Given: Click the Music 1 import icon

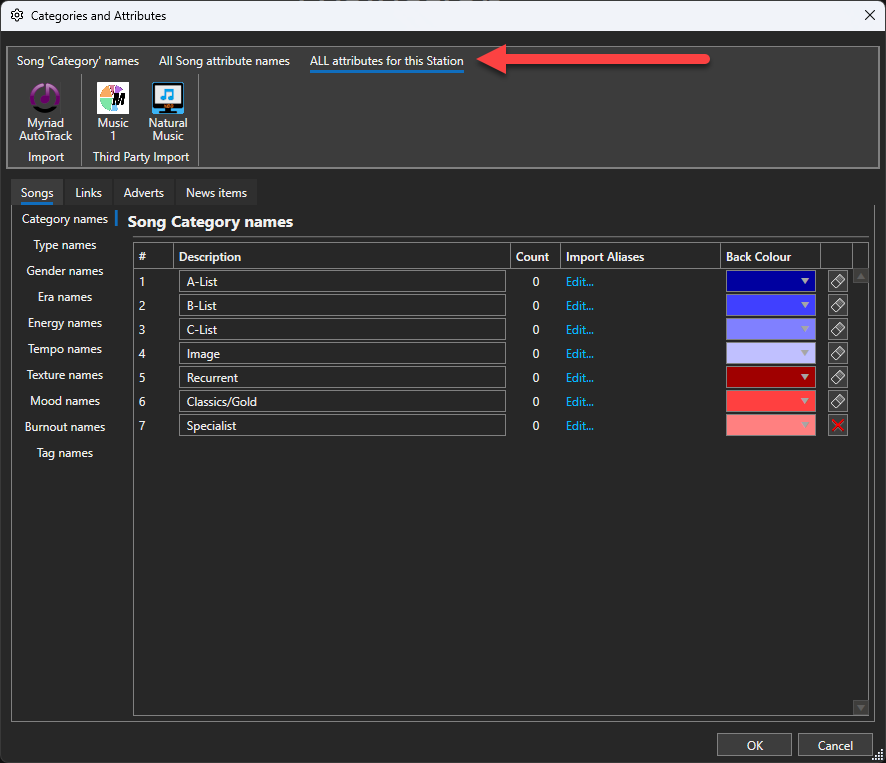Looking at the screenshot, I should point(113,98).
